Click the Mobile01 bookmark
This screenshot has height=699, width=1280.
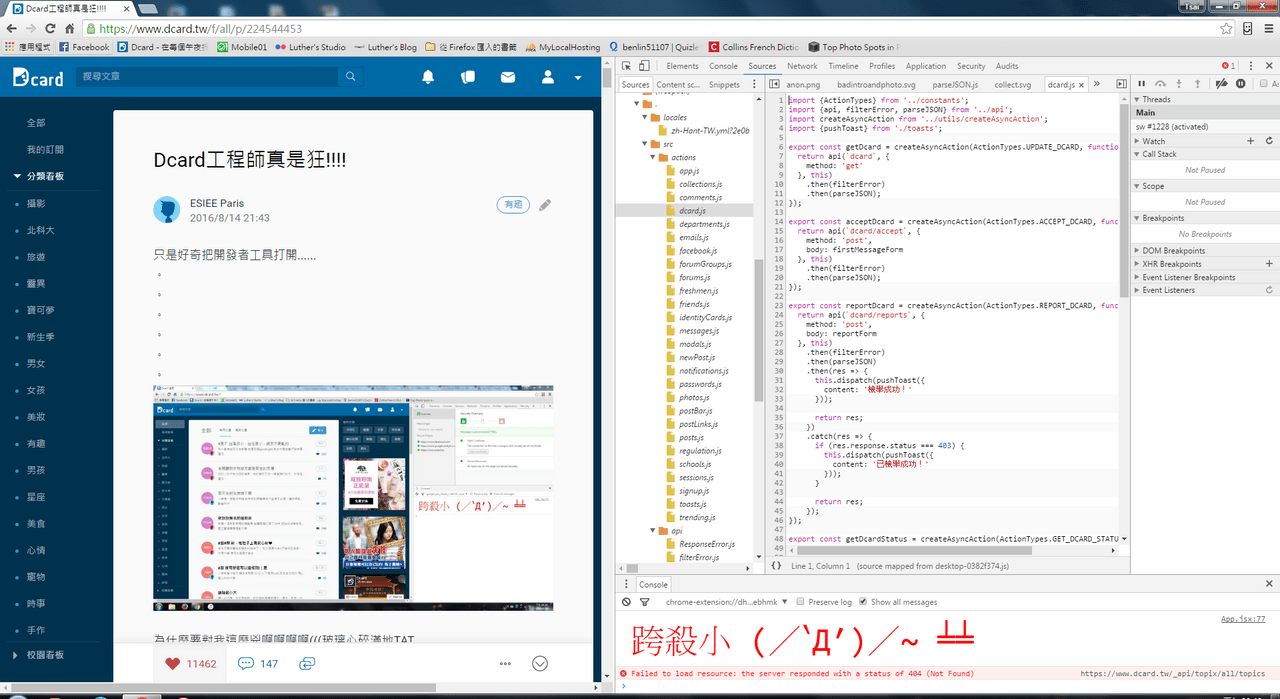tap(242, 47)
